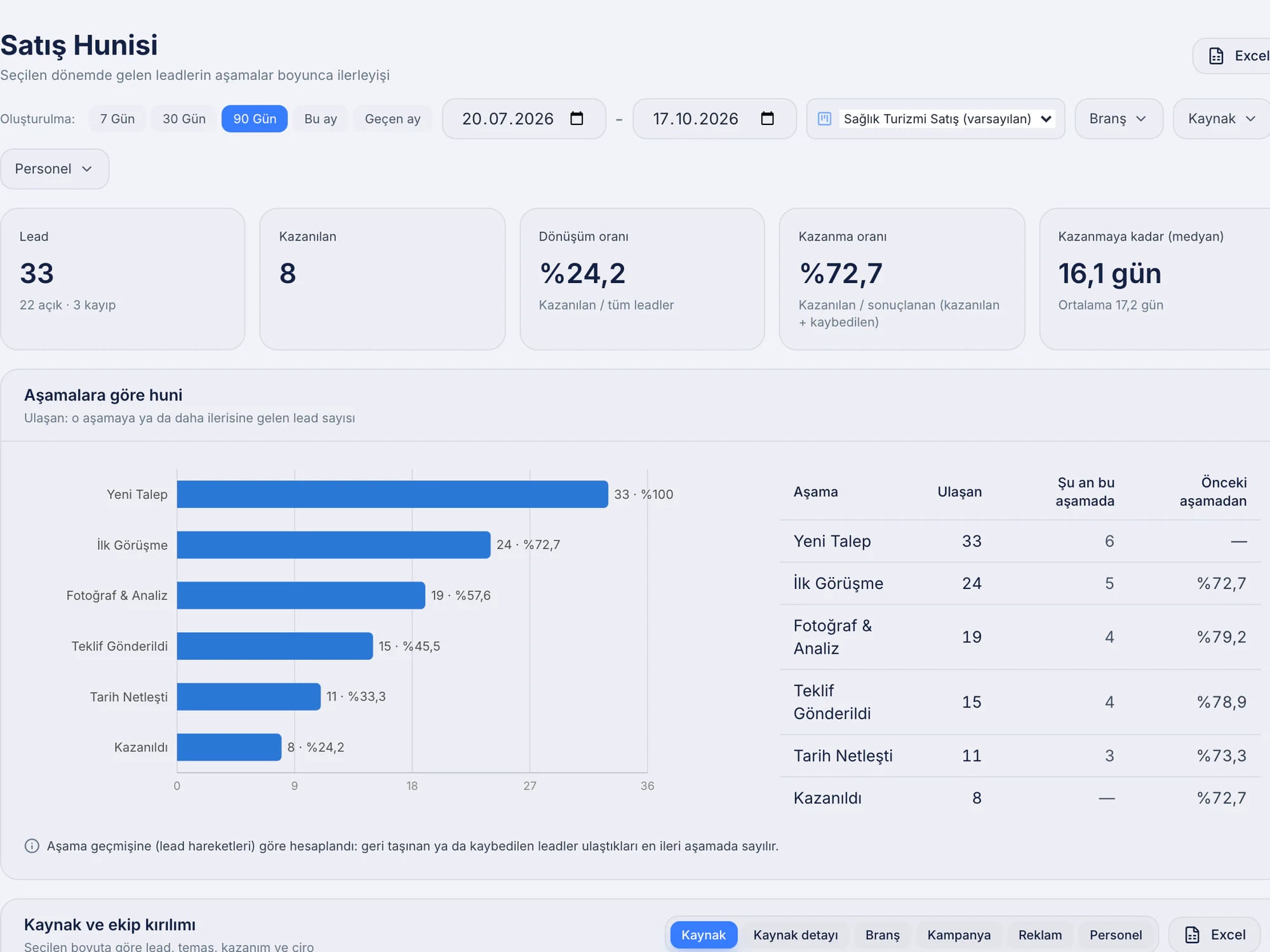
Task: Switch to the Branş breakdown tab
Action: point(883,935)
